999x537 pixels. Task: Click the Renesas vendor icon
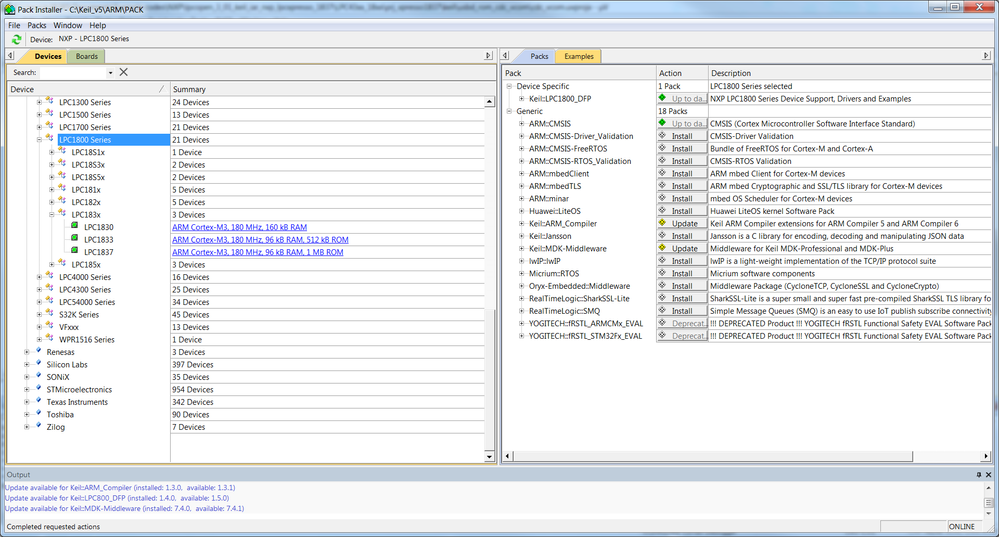click(38, 351)
